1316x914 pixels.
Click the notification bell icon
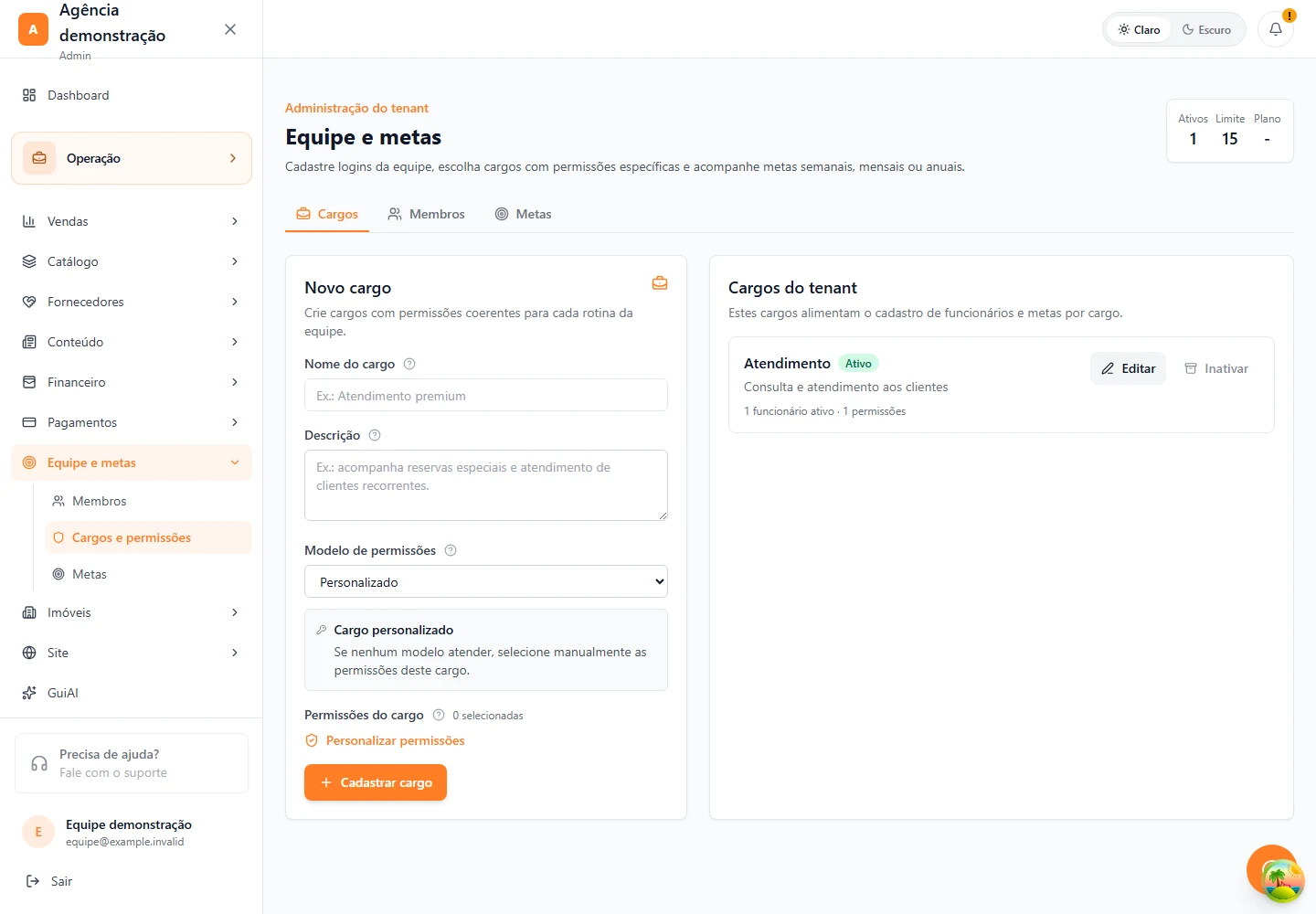click(x=1276, y=29)
